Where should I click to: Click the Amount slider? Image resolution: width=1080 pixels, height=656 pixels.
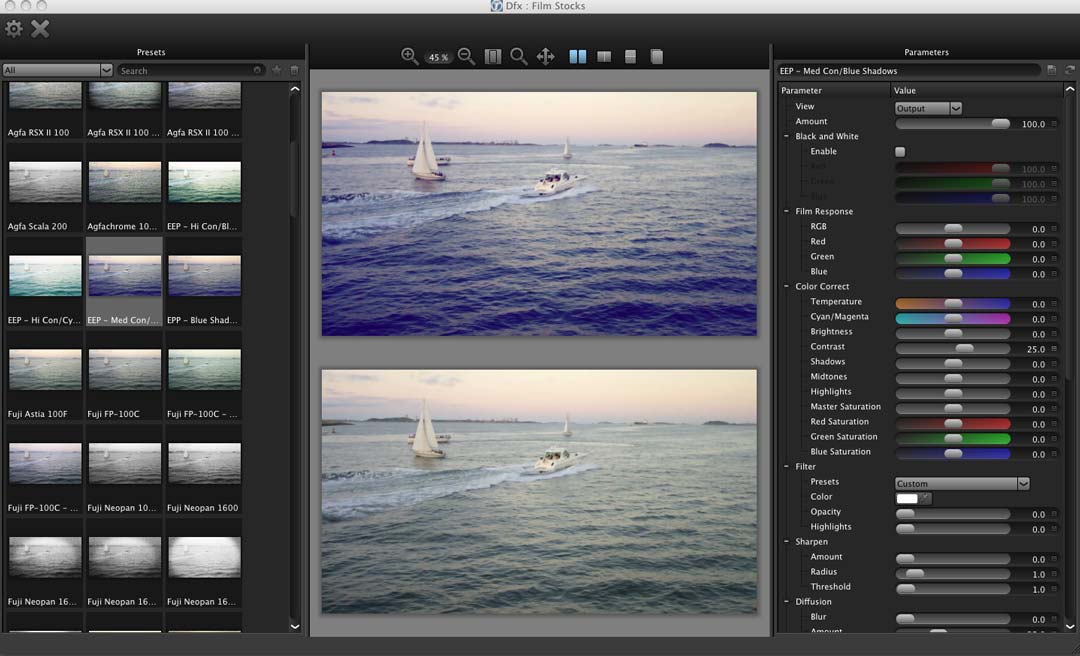[953, 124]
